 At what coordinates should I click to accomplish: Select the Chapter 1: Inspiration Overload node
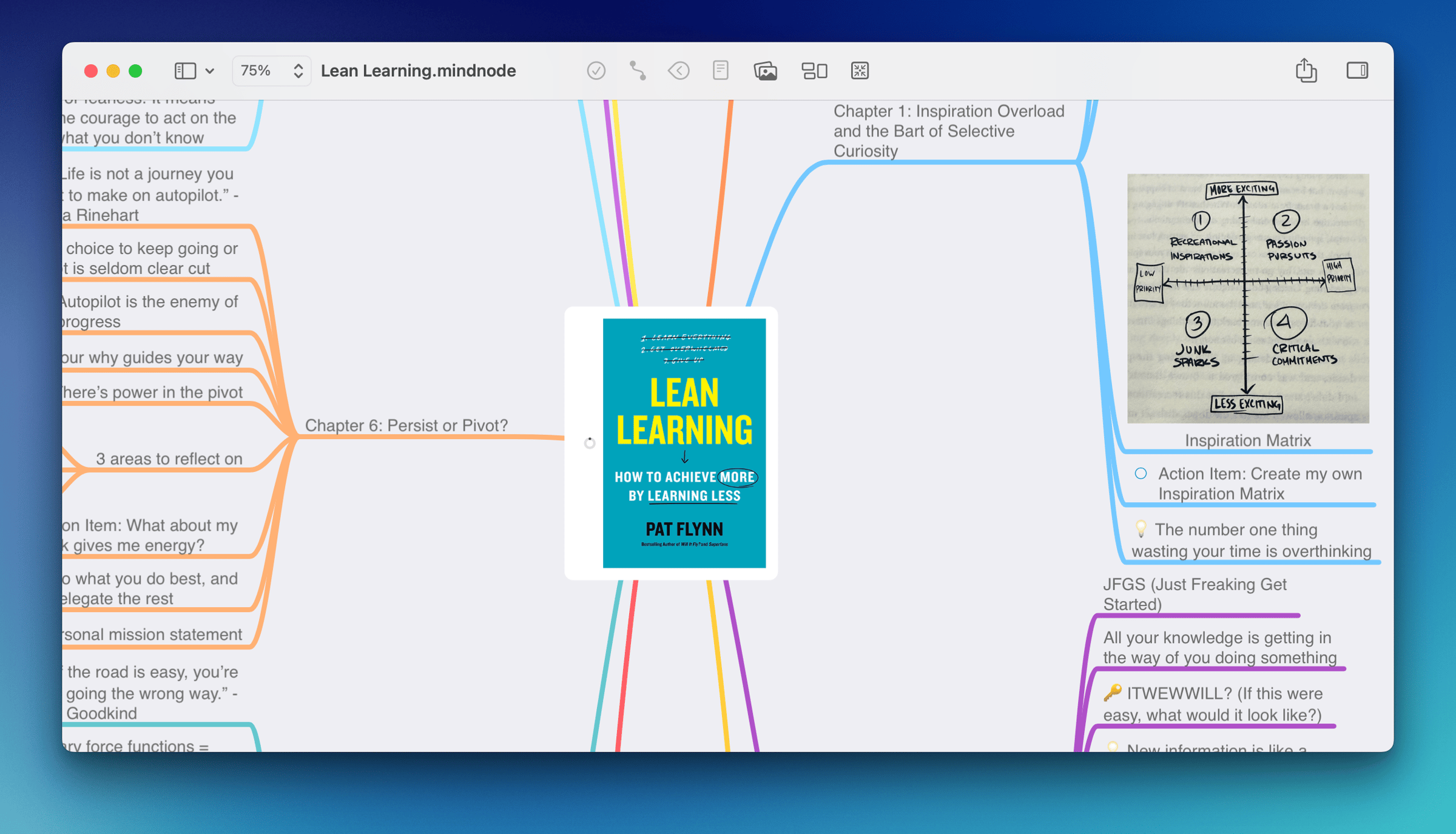click(949, 131)
